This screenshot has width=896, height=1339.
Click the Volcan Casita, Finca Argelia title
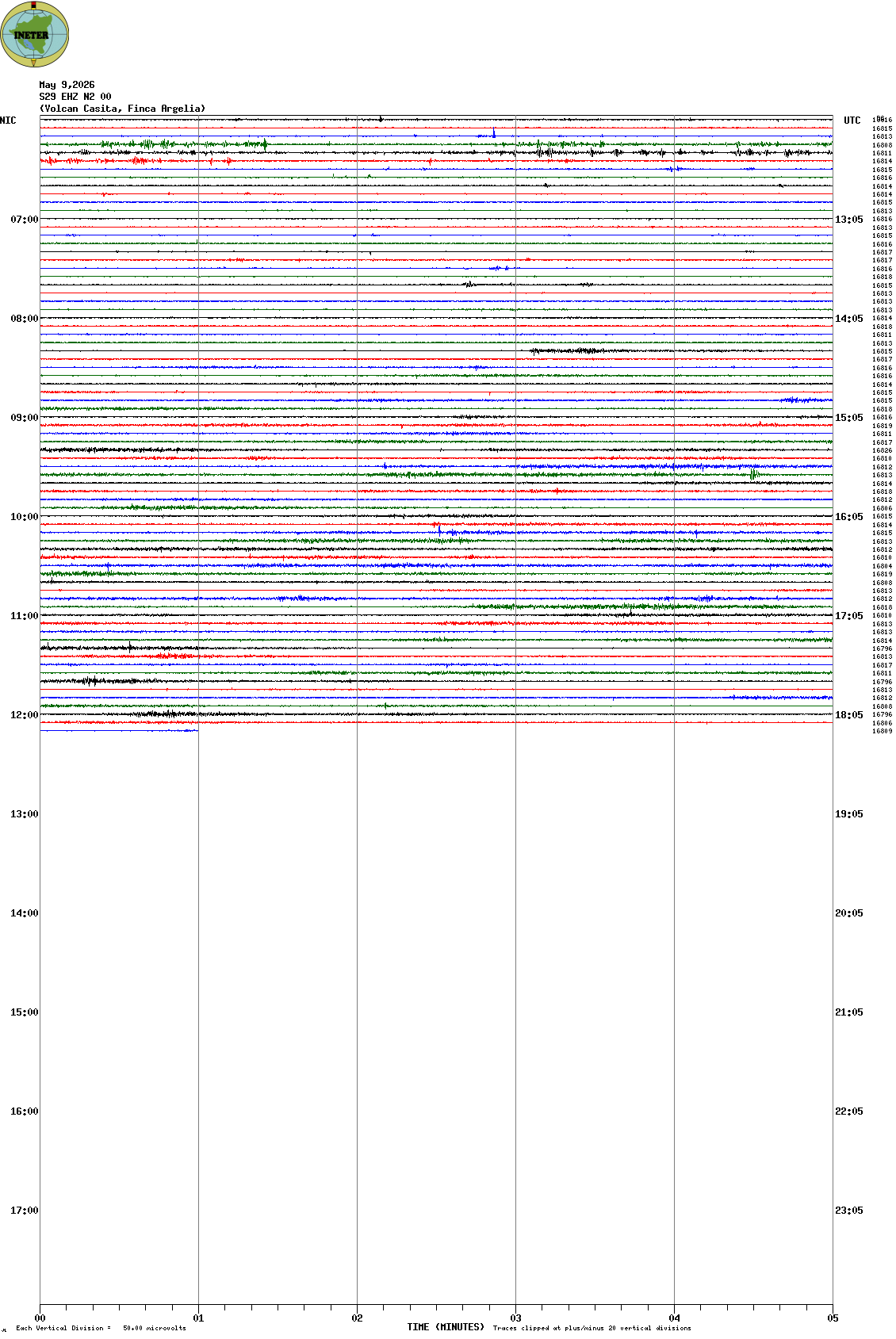tap(123, 109)
